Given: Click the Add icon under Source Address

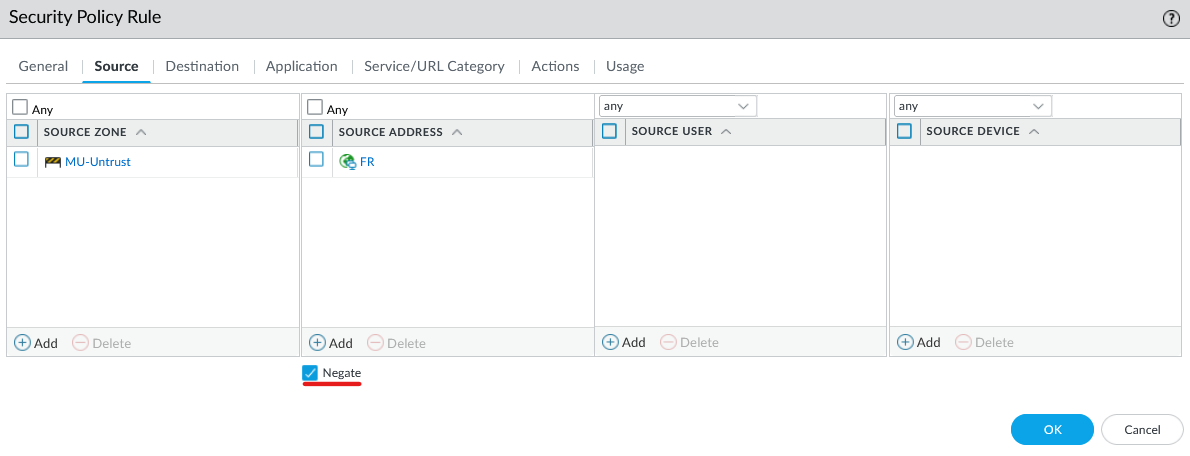Looking at the screenshot, I should pos(317,343).
